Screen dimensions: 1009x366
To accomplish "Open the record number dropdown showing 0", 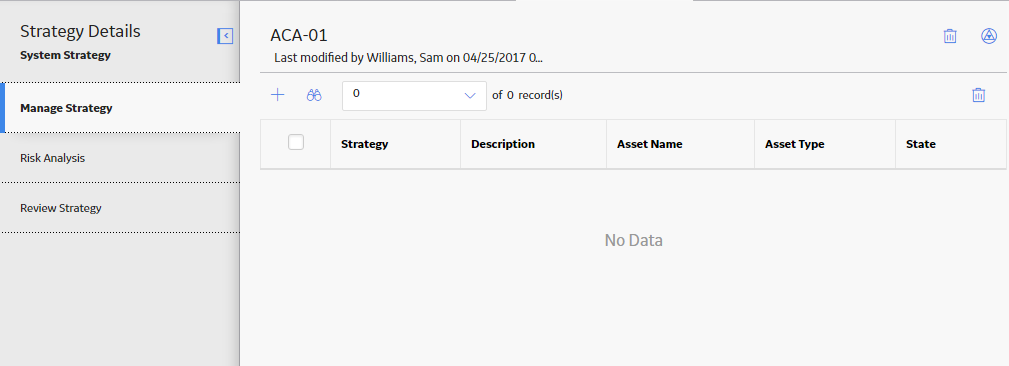I will pyautogui.click(x=414, y=95).
